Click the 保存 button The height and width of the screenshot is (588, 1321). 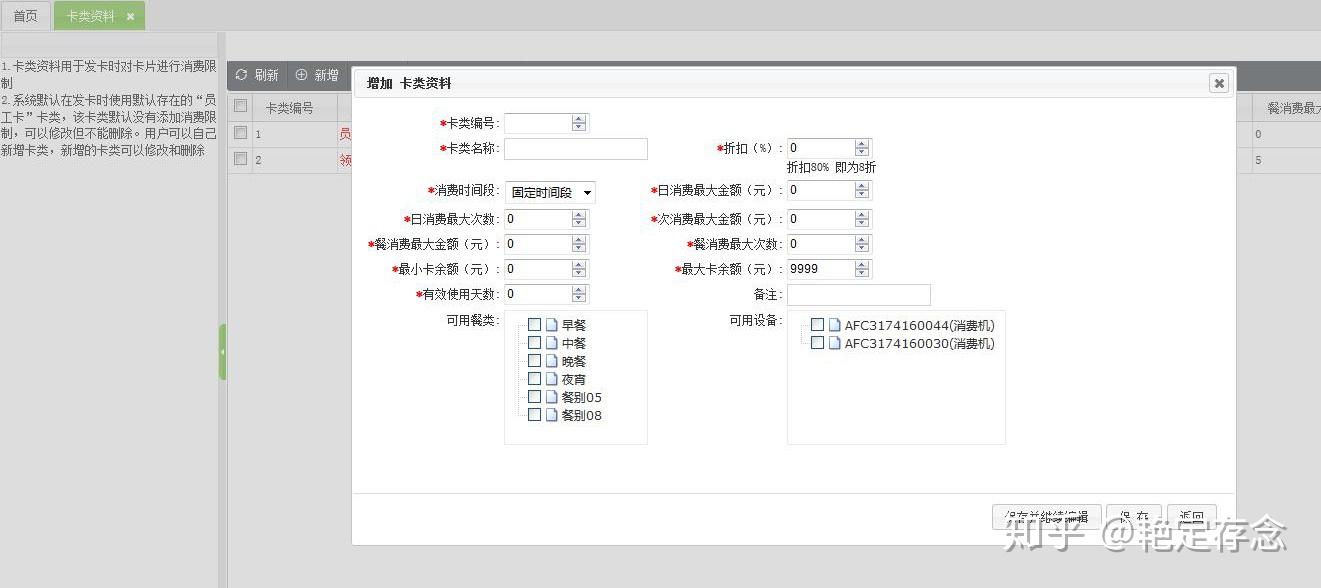(1133, 517)
